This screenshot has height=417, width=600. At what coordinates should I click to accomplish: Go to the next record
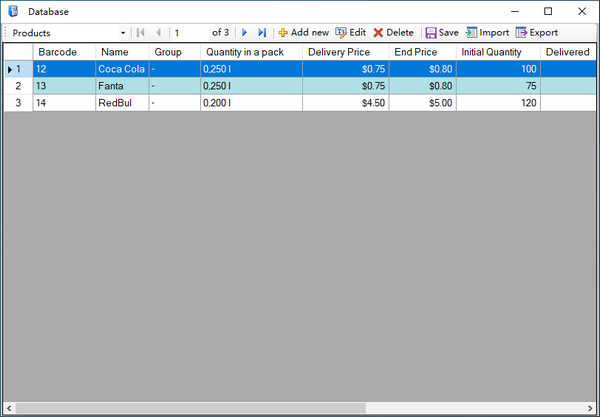coord(244,33)
